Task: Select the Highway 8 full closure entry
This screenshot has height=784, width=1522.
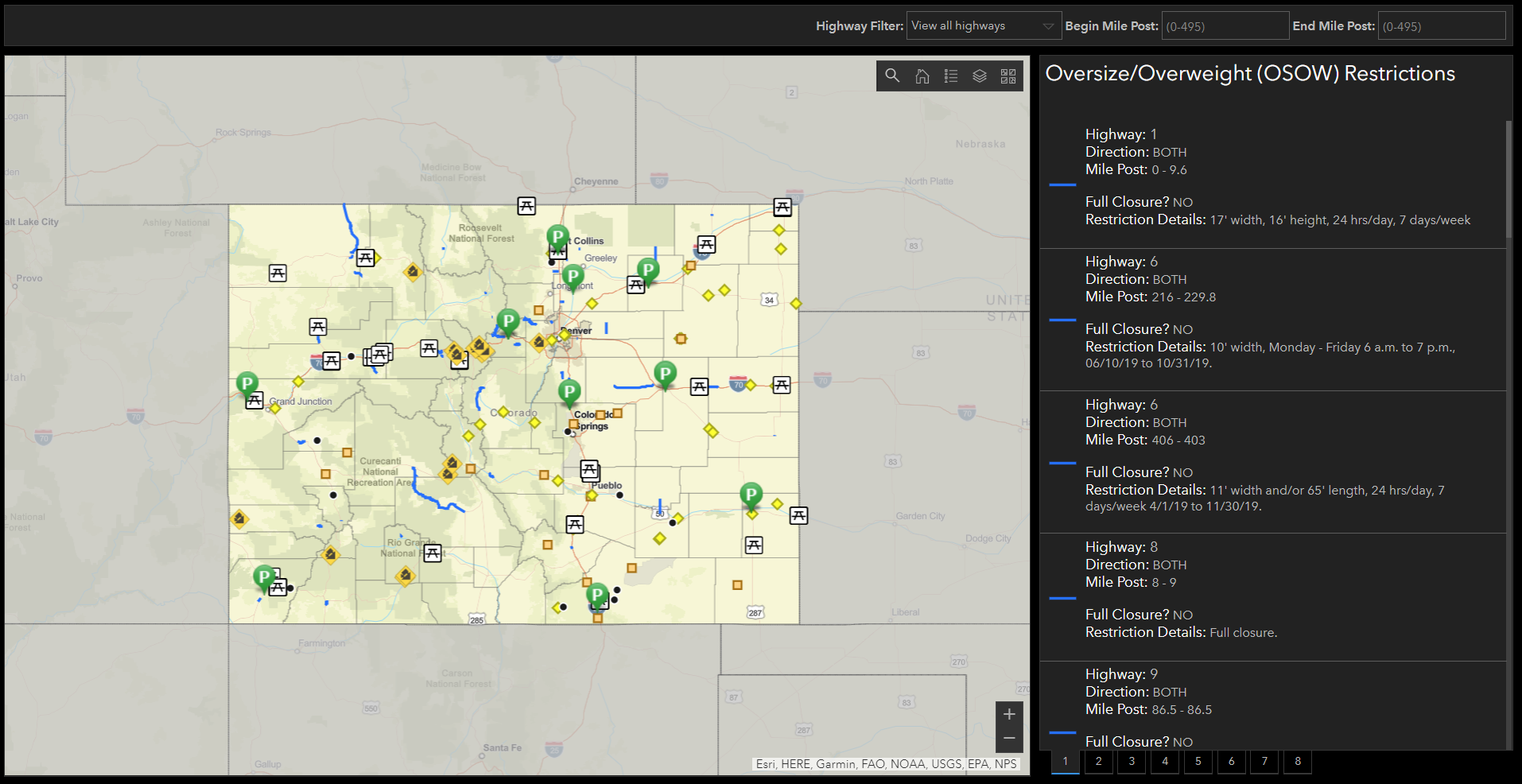Action: coord(1272,589)
